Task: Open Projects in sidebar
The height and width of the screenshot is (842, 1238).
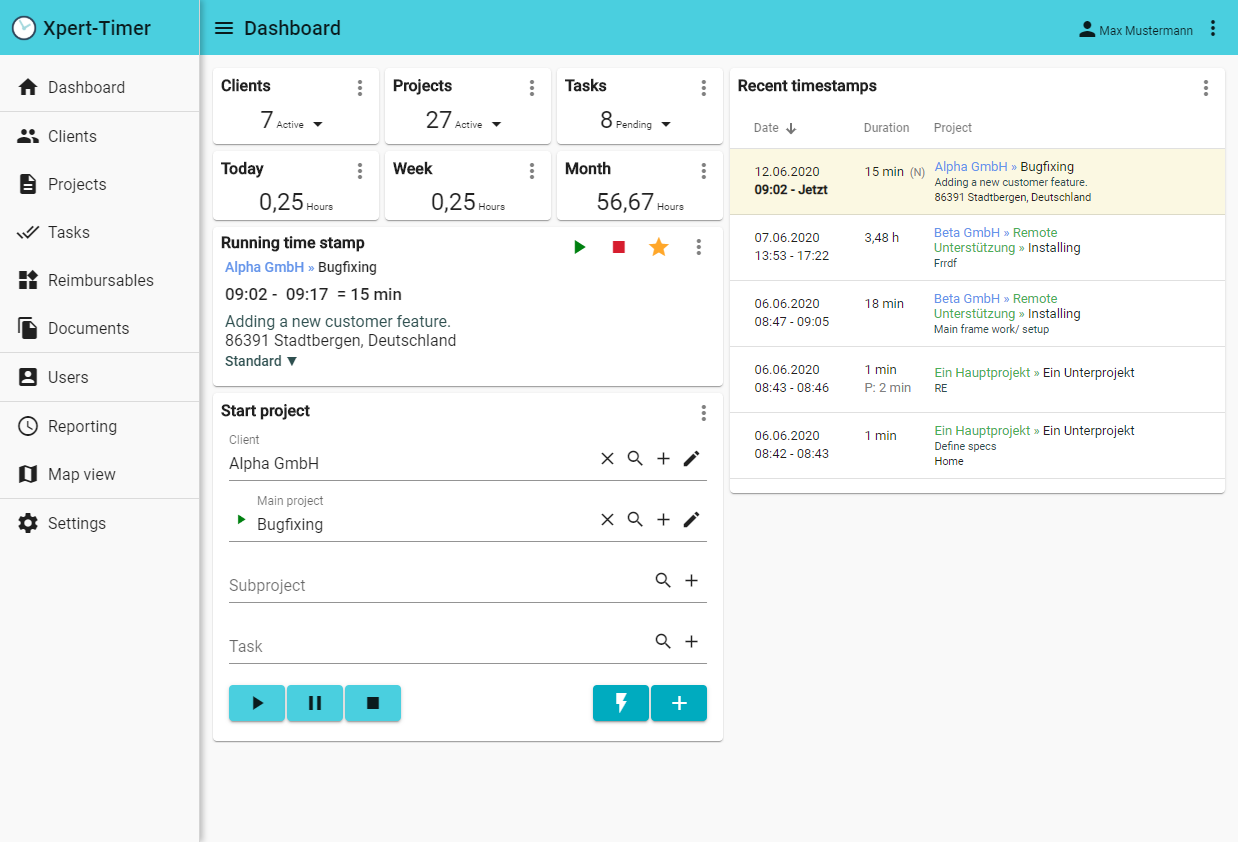Action: click(100, 184)
